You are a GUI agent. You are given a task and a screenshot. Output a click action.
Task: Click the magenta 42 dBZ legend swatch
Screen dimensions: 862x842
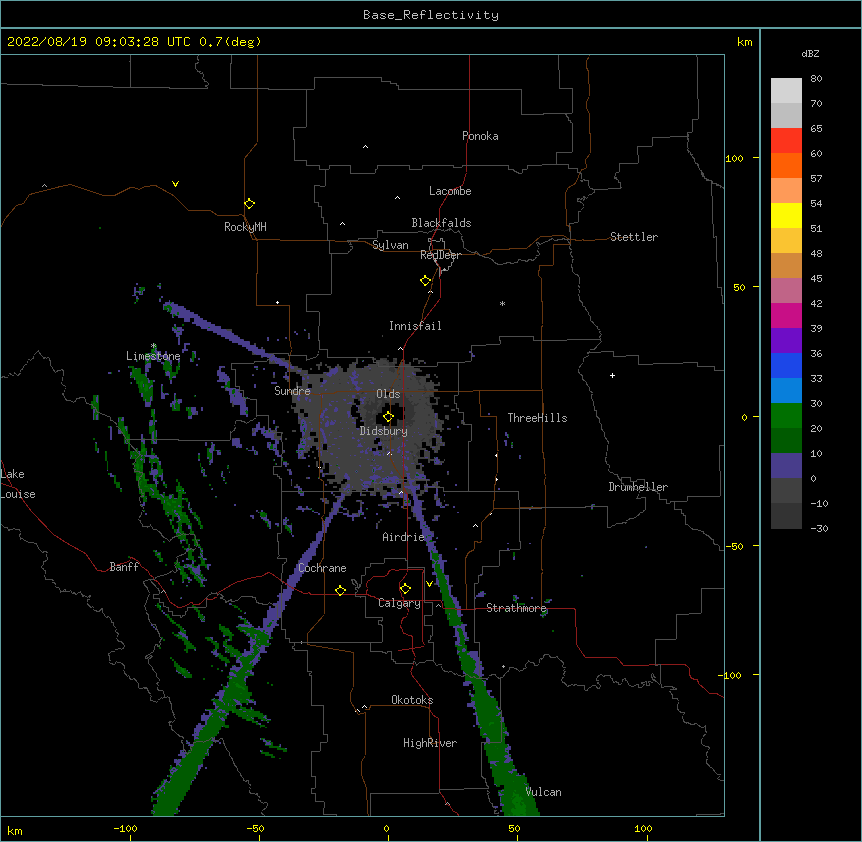pos(786,315)
